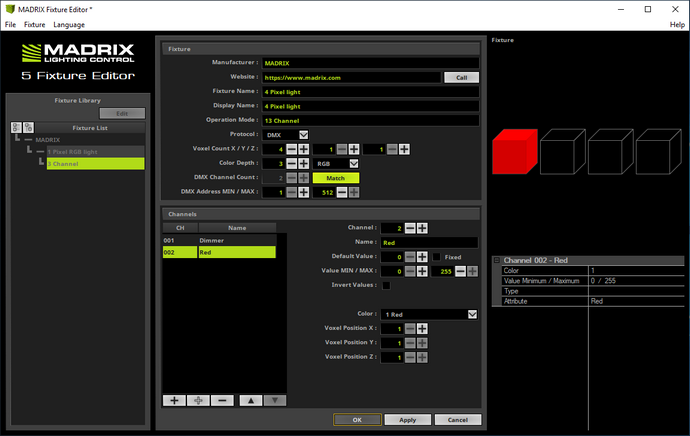690x436 pixels.
Task: Remove the selected channel
Action: click(222, 400)
